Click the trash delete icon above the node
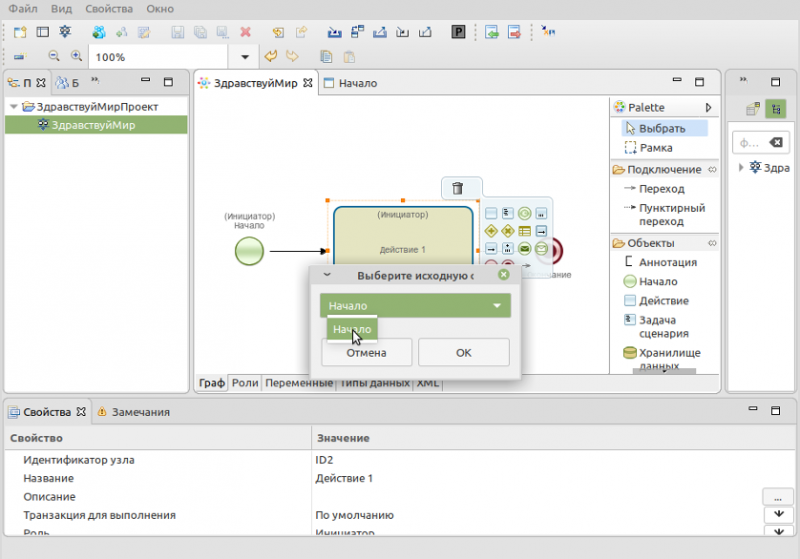800x559 pixels. click(x=457, y=188)
